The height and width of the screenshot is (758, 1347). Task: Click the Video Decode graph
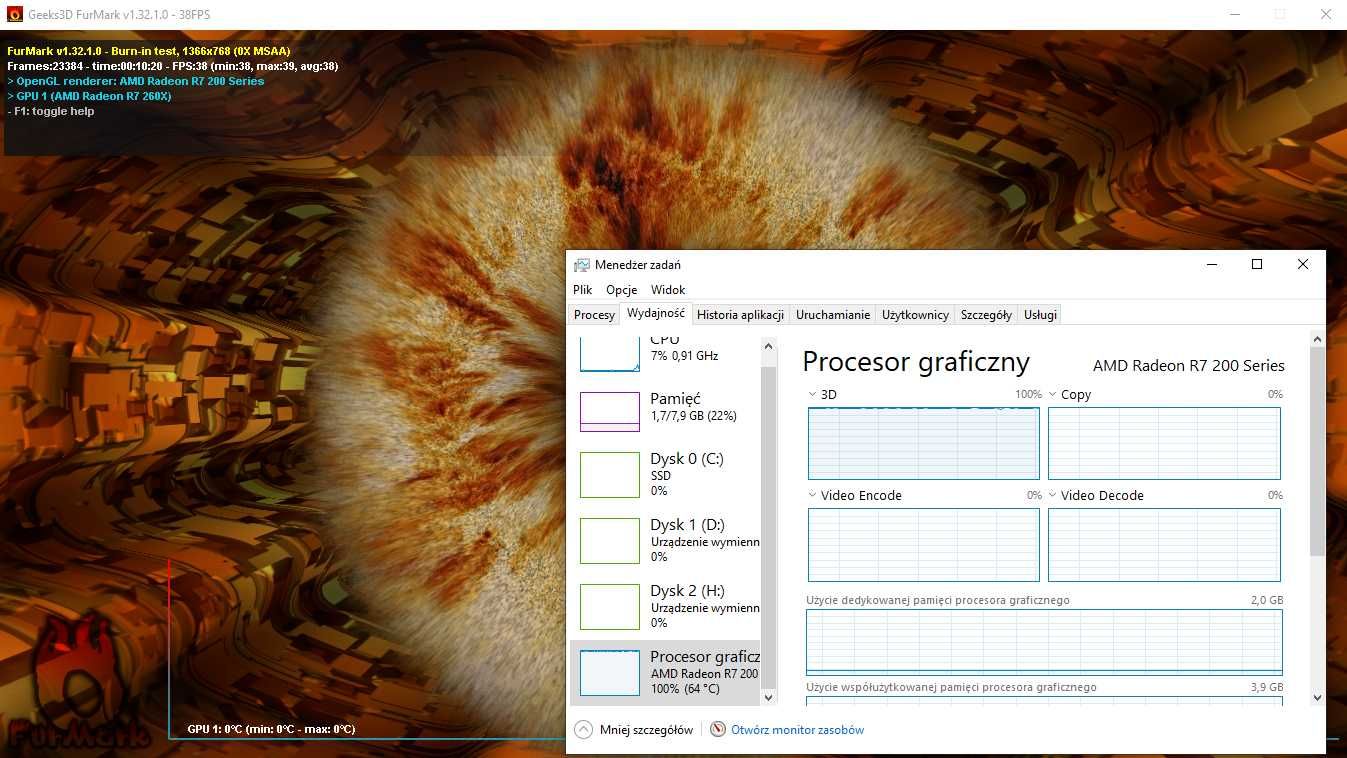(1164, 545)
